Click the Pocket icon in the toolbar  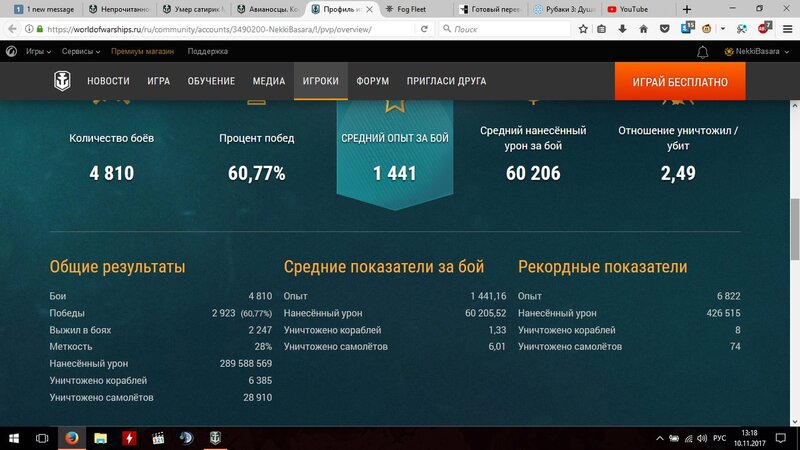(x=664, y=29)
